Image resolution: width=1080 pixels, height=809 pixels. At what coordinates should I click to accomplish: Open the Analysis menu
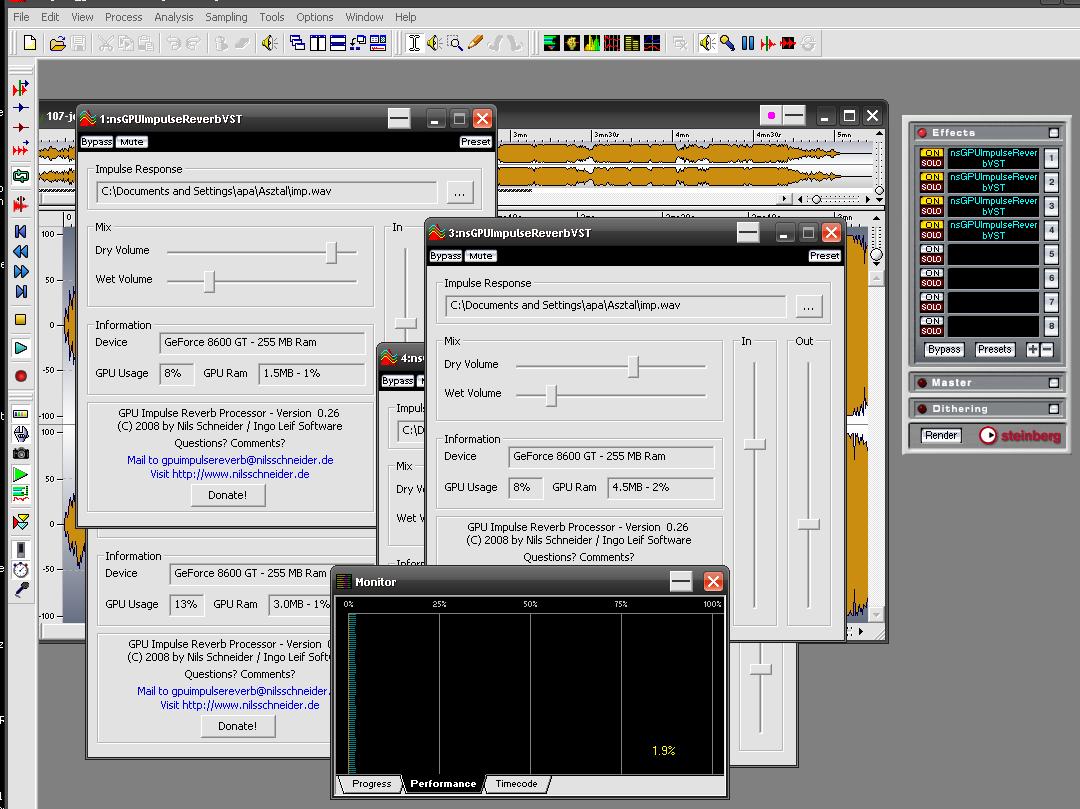[174, 17]
